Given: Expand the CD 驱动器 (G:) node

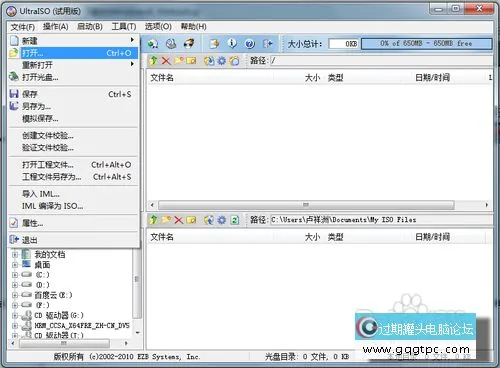Looking at the screenshot, I should tap(15, 315).
